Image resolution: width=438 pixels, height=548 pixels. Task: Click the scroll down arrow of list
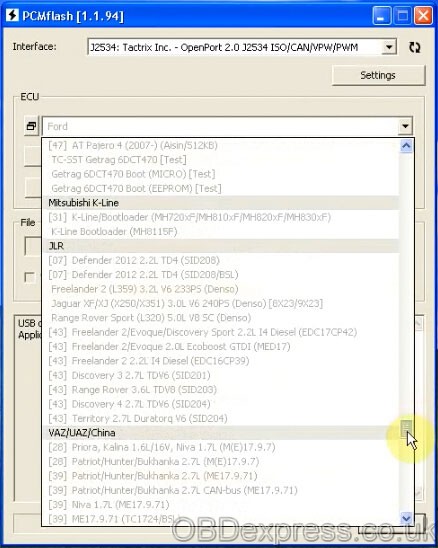406,518
